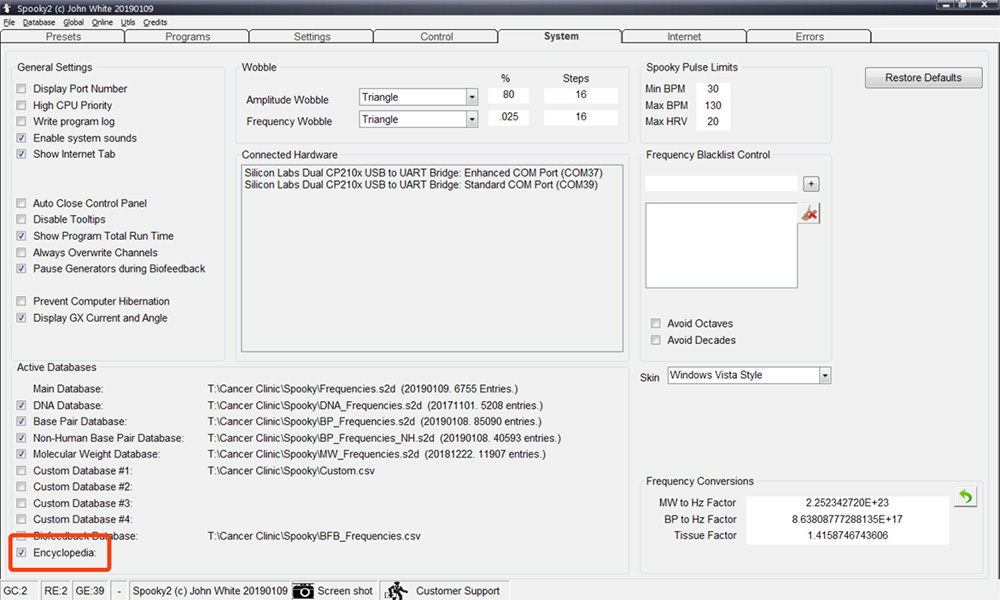Click the green reset arrow in Frequency Conversions

(964, 497)
